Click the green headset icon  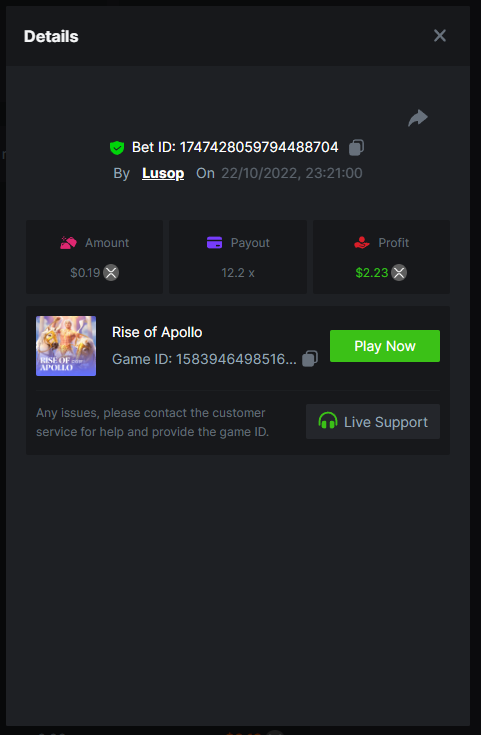point(328,421)
